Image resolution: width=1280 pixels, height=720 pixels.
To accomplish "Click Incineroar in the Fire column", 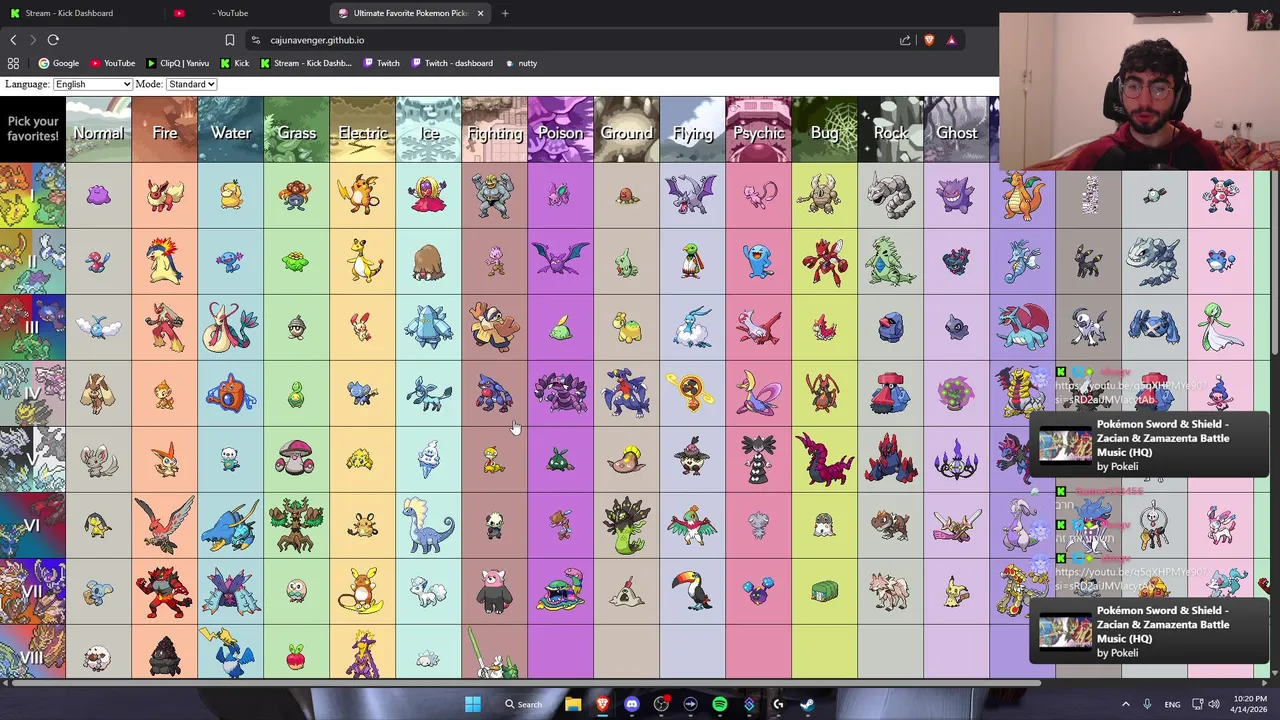I will point(165,592).
